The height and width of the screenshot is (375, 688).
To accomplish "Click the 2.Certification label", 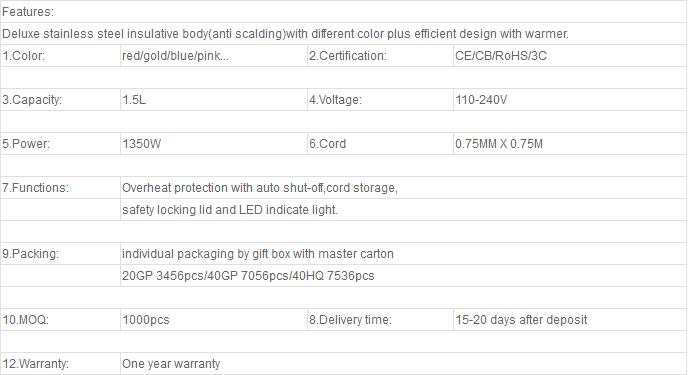I will click(x=348, y=56).
